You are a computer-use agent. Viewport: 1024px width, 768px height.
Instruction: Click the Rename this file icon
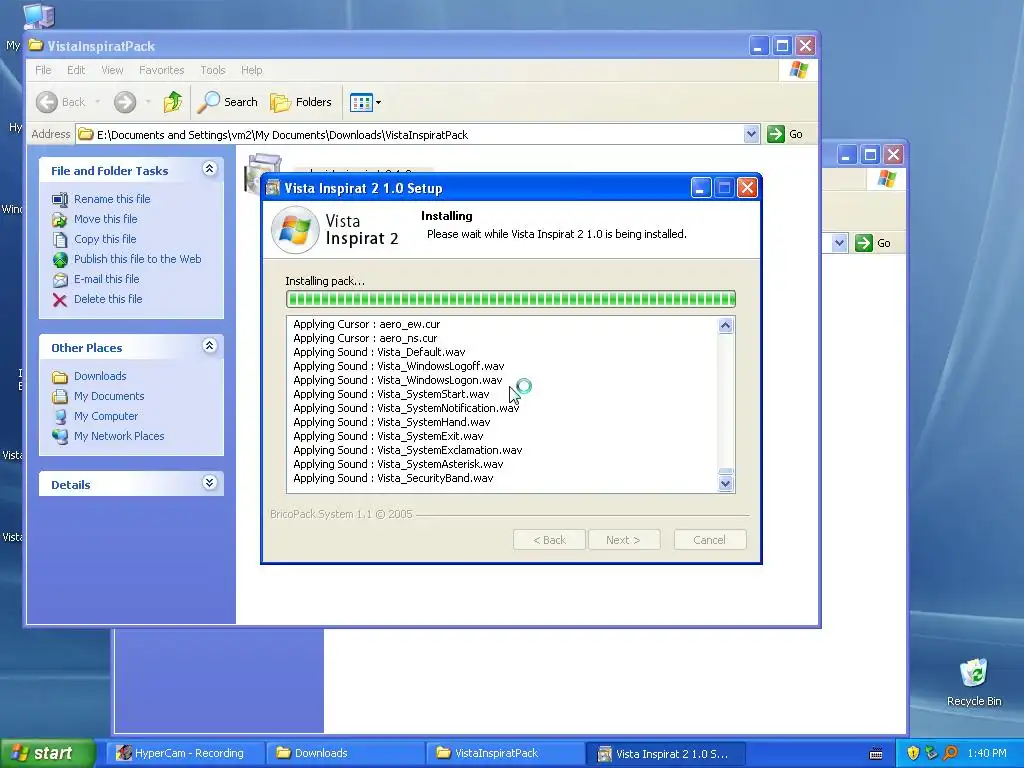tap(59, 199)
